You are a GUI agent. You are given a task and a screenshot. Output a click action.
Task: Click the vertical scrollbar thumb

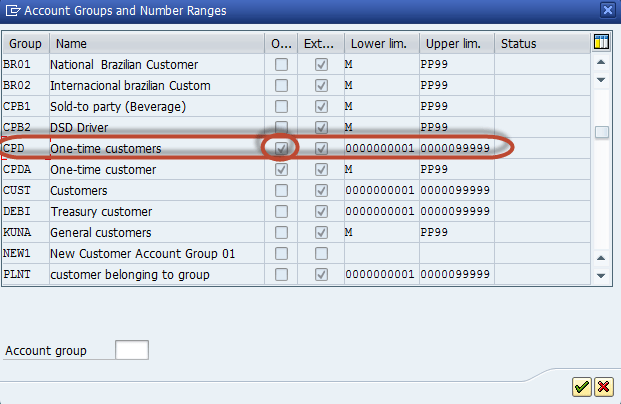601,133
